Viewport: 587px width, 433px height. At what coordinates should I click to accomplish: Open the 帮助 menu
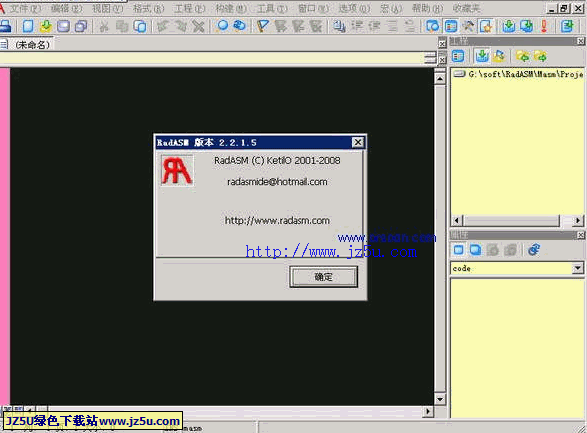coord(427,8)
